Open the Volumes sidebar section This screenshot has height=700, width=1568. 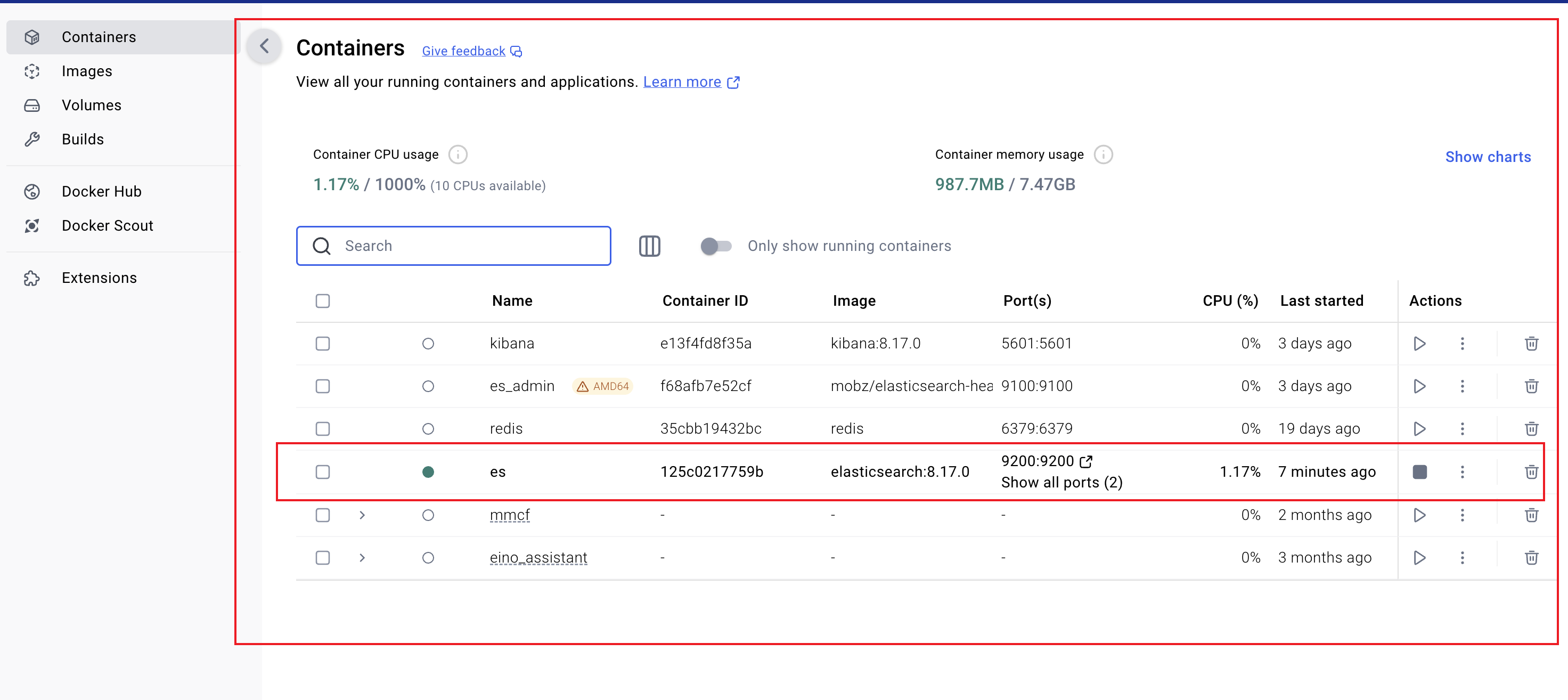(x=123, y=105)
